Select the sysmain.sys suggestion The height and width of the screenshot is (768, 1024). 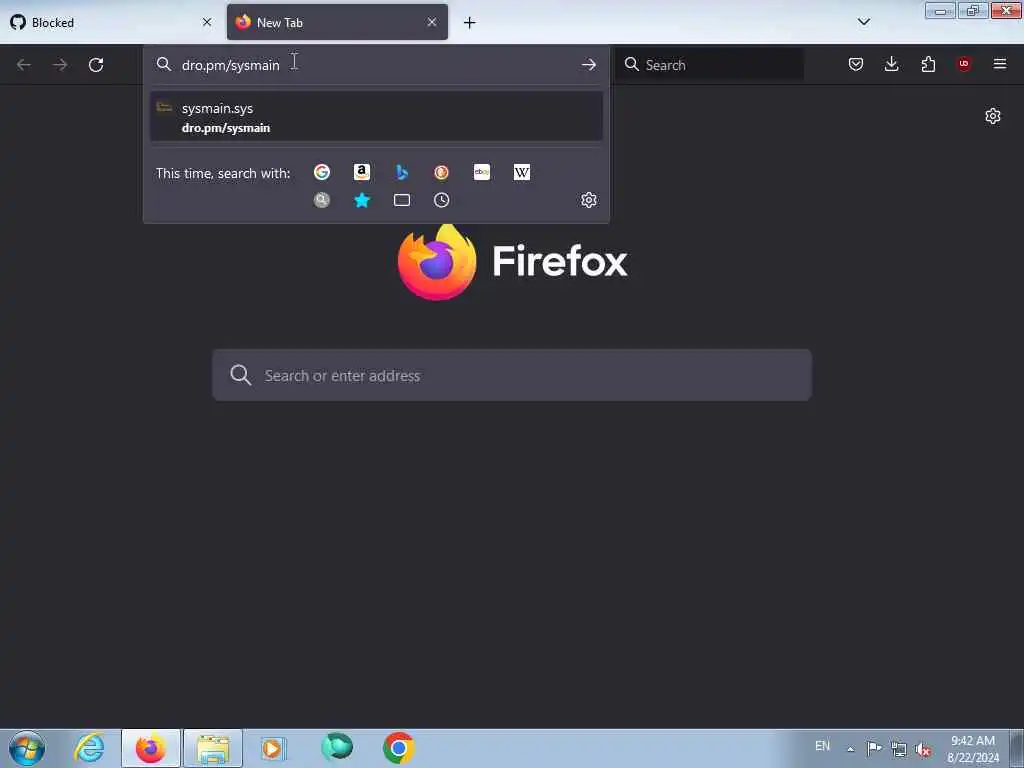click(376, 117)
